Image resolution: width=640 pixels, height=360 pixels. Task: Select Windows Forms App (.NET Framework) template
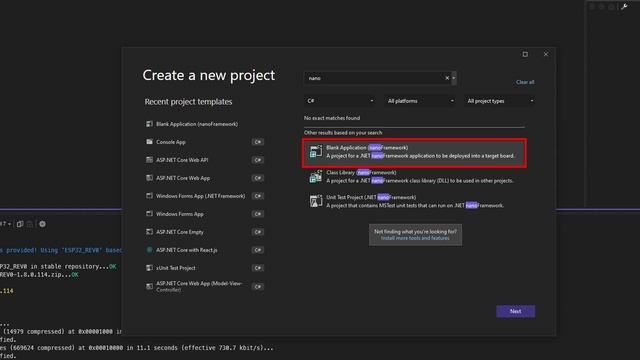(x=204, y=196)
